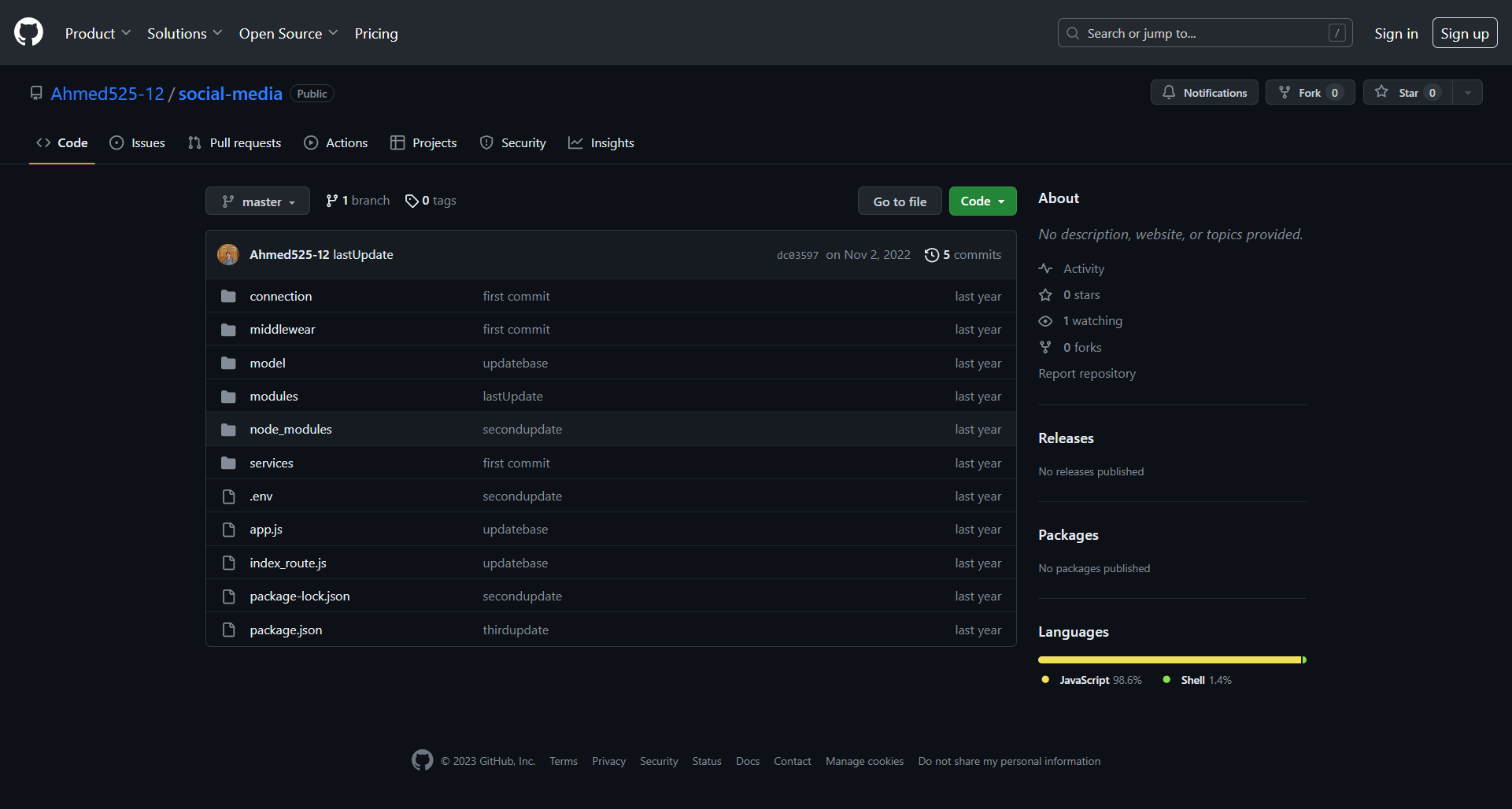Click the Sign up button

click(x=1464, y=33)
